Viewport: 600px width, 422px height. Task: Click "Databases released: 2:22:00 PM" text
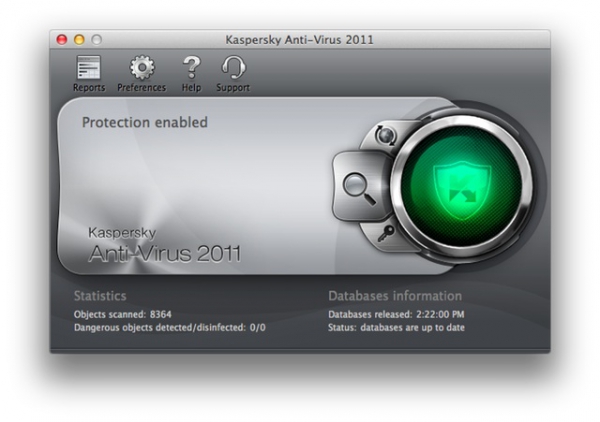click(396, 314)
